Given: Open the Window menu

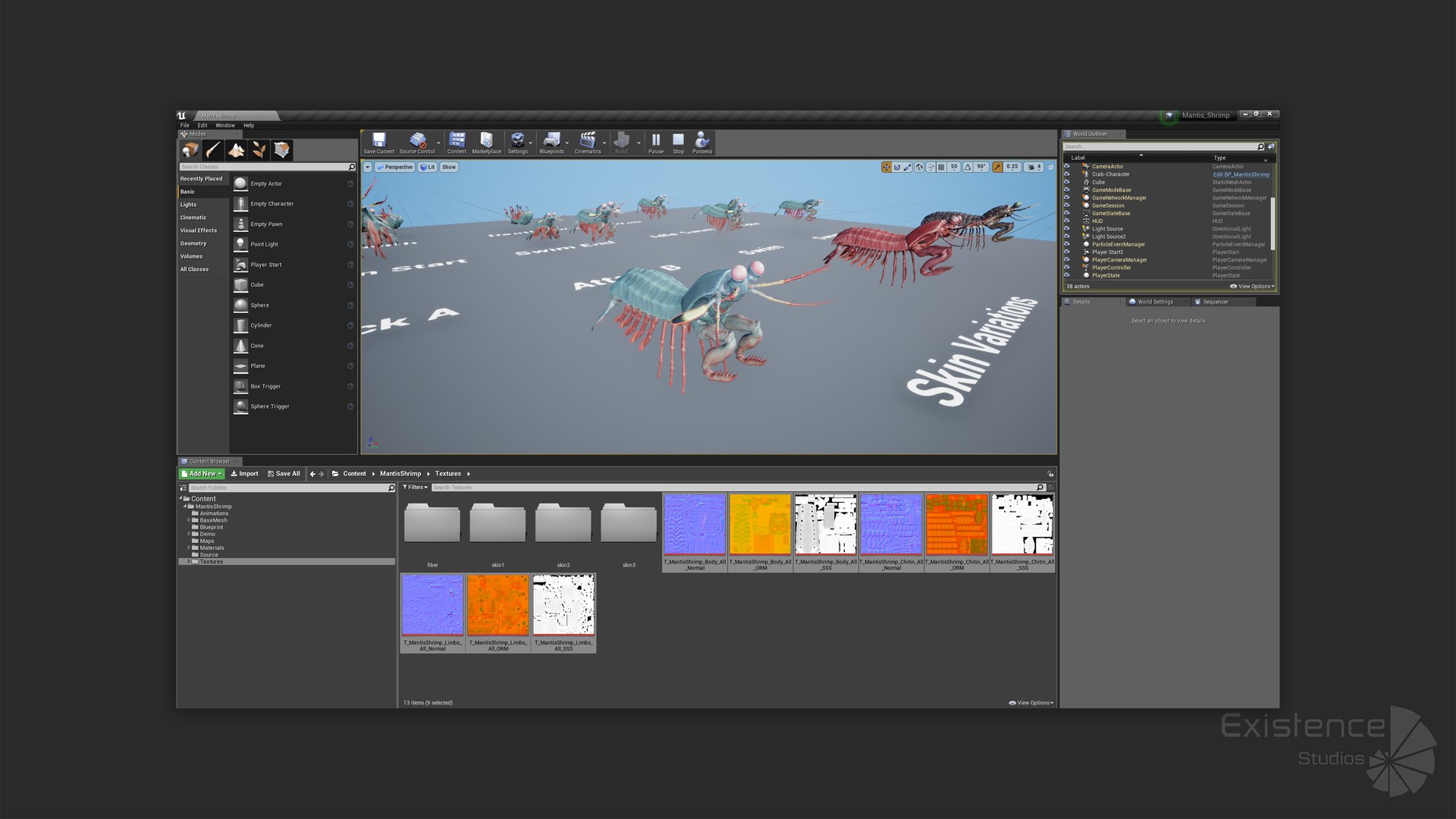Looking at the screenshot, I should (x=225, y=126).
